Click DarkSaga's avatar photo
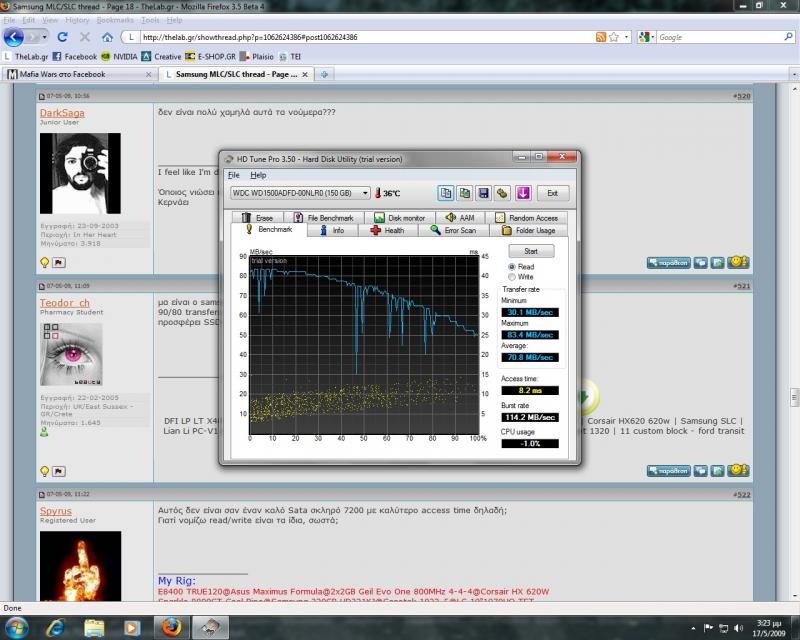The height and width of the screenshot is (640, 800). (81, 174)
